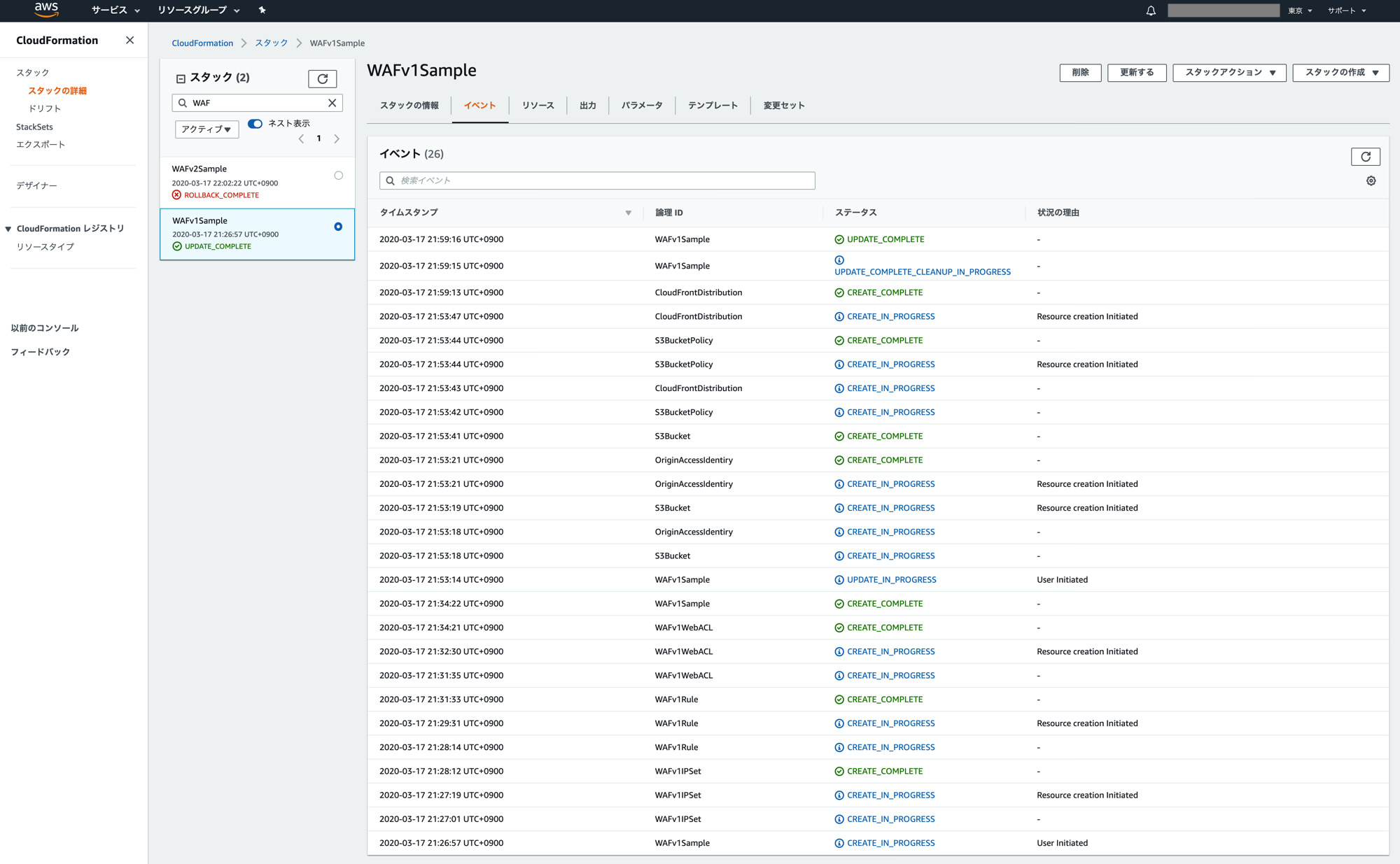Switch to the テンプレート tab
Screen dimensions: 1400x864
pyautogui.click(x=712, y=106)
